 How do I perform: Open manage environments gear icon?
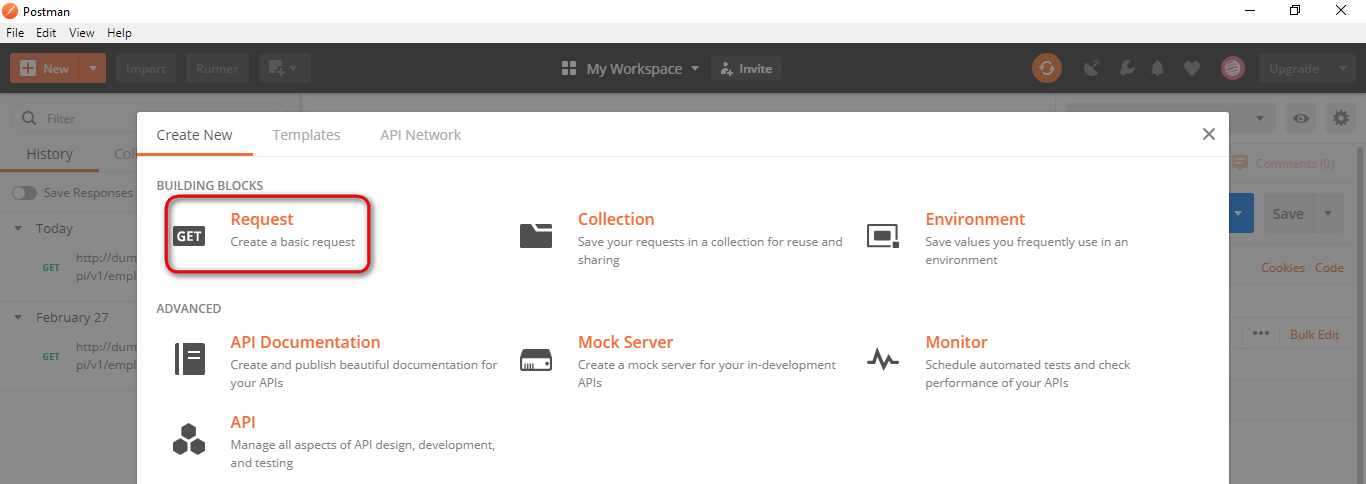(x=1341, y=118)
